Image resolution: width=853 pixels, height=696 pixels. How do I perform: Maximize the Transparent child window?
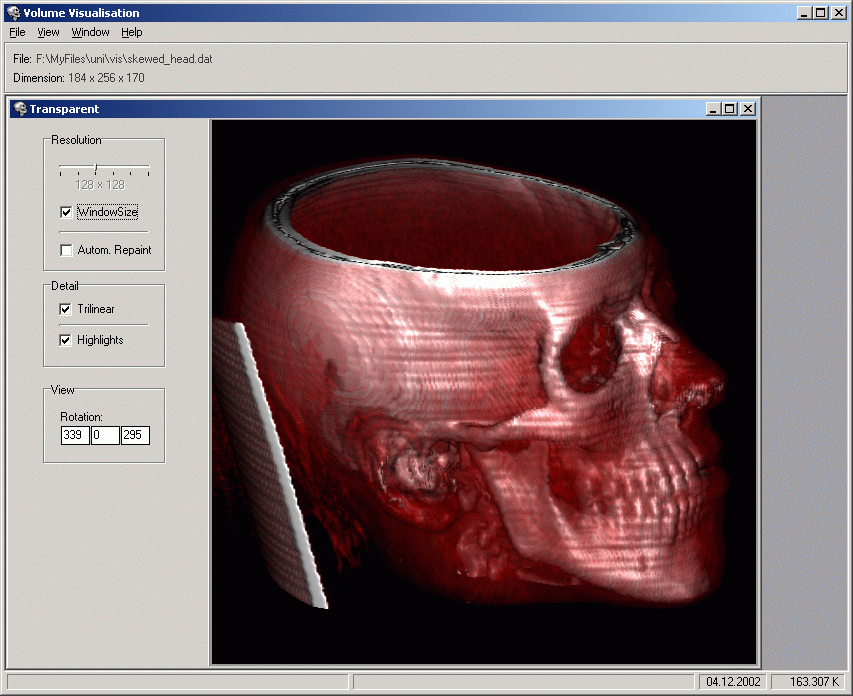[730, 109]
